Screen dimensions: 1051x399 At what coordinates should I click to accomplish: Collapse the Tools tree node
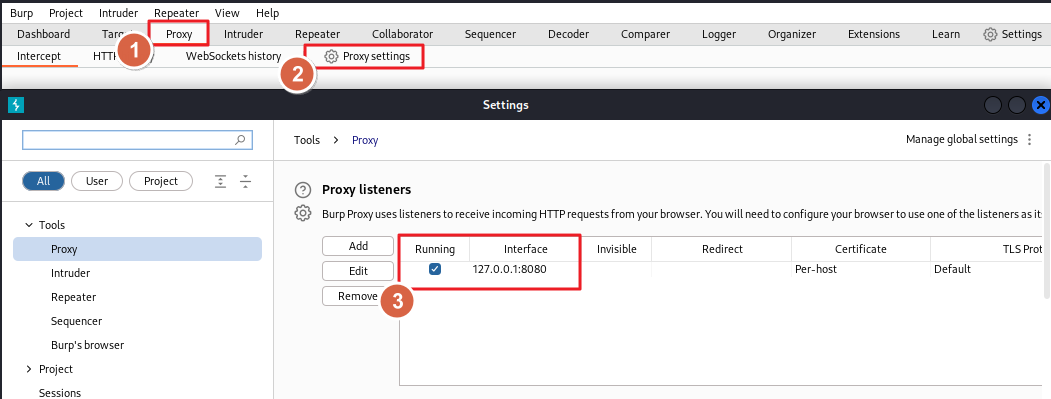[29, 225]
